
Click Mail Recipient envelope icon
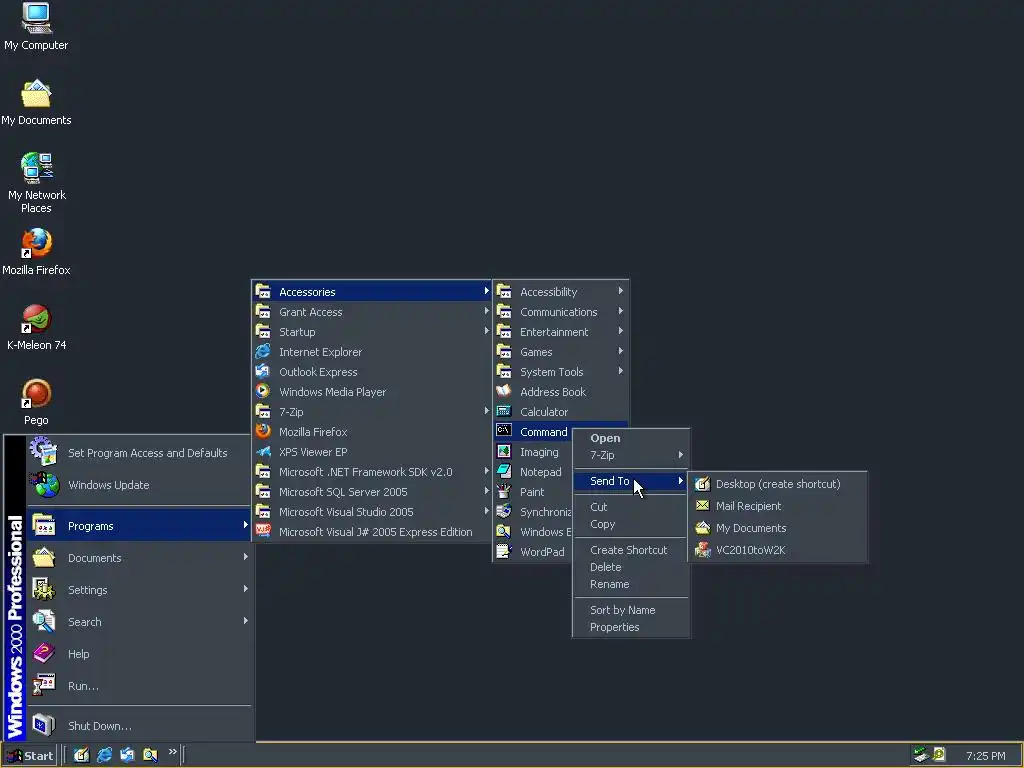[x=703, y=505]
